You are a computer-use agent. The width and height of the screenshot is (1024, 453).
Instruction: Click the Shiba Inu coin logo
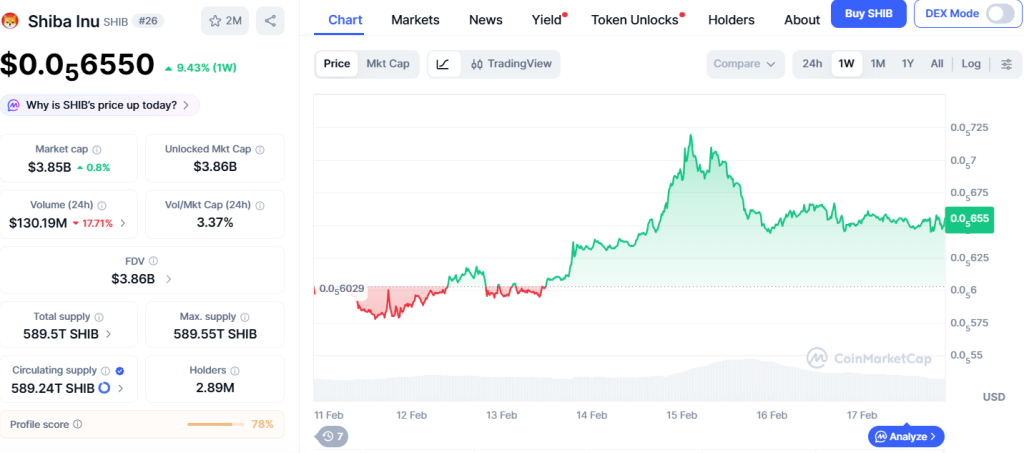coord(11,21)
